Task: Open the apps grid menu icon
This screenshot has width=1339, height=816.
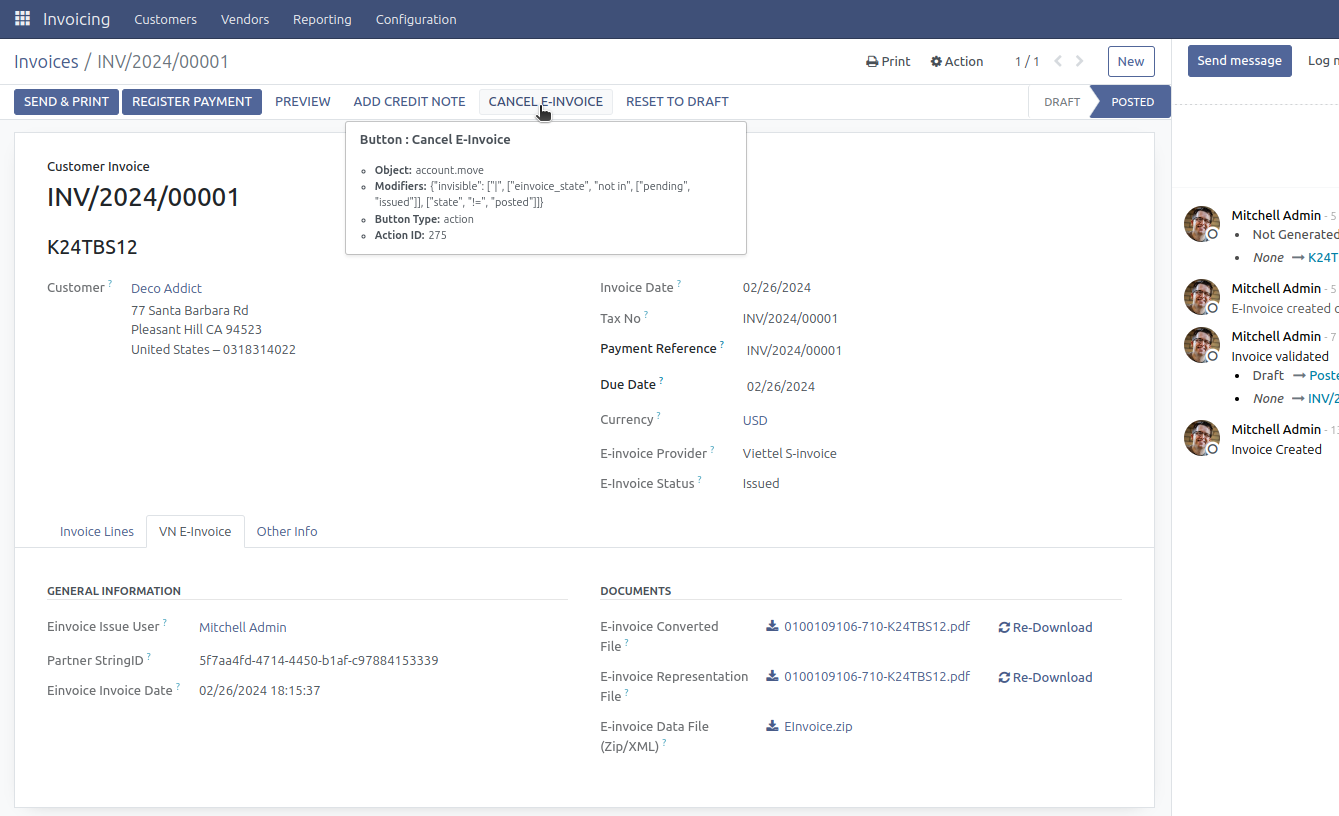Action: point(22,19)
